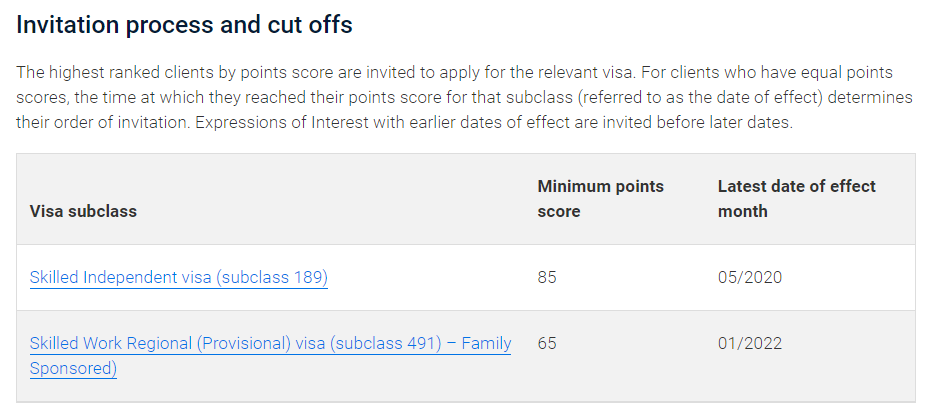Select the "Visa subclass" column header

click(x=83, y=211)
